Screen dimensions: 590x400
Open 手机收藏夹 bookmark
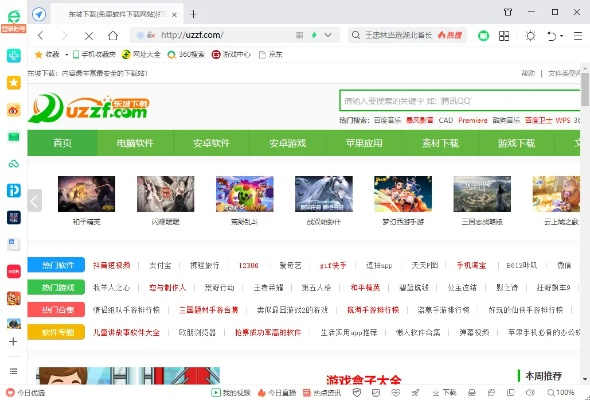[x=94, y=55]
